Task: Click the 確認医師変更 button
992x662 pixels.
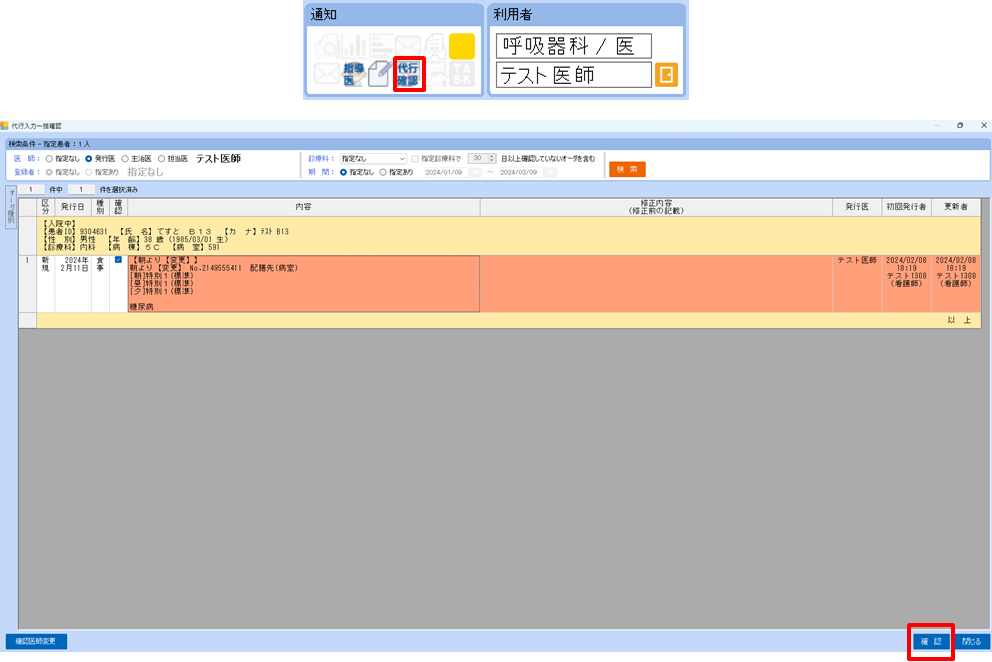Action: (36, 642)
